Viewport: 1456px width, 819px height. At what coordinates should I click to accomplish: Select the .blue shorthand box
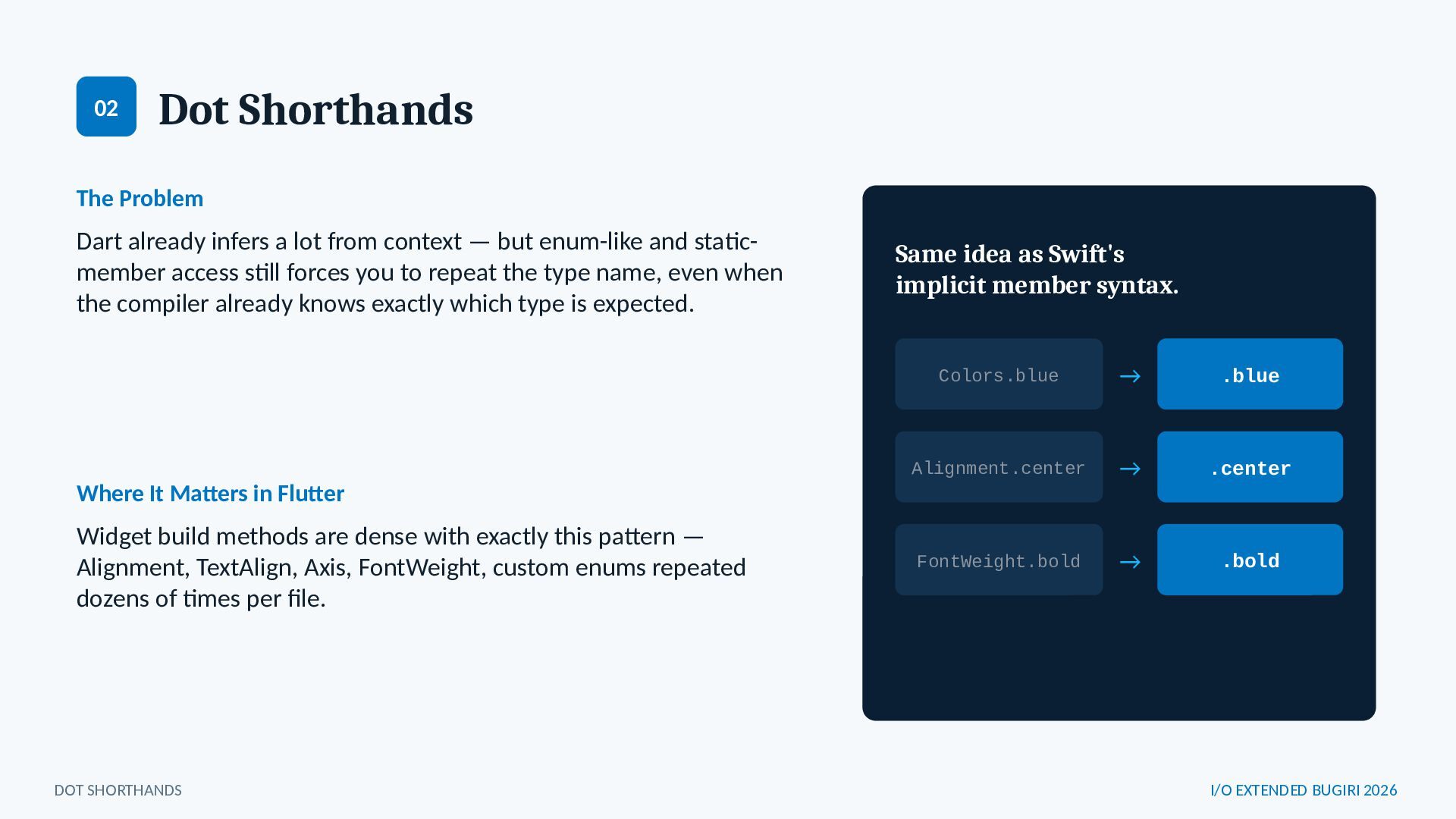(x=1250, y=374)
